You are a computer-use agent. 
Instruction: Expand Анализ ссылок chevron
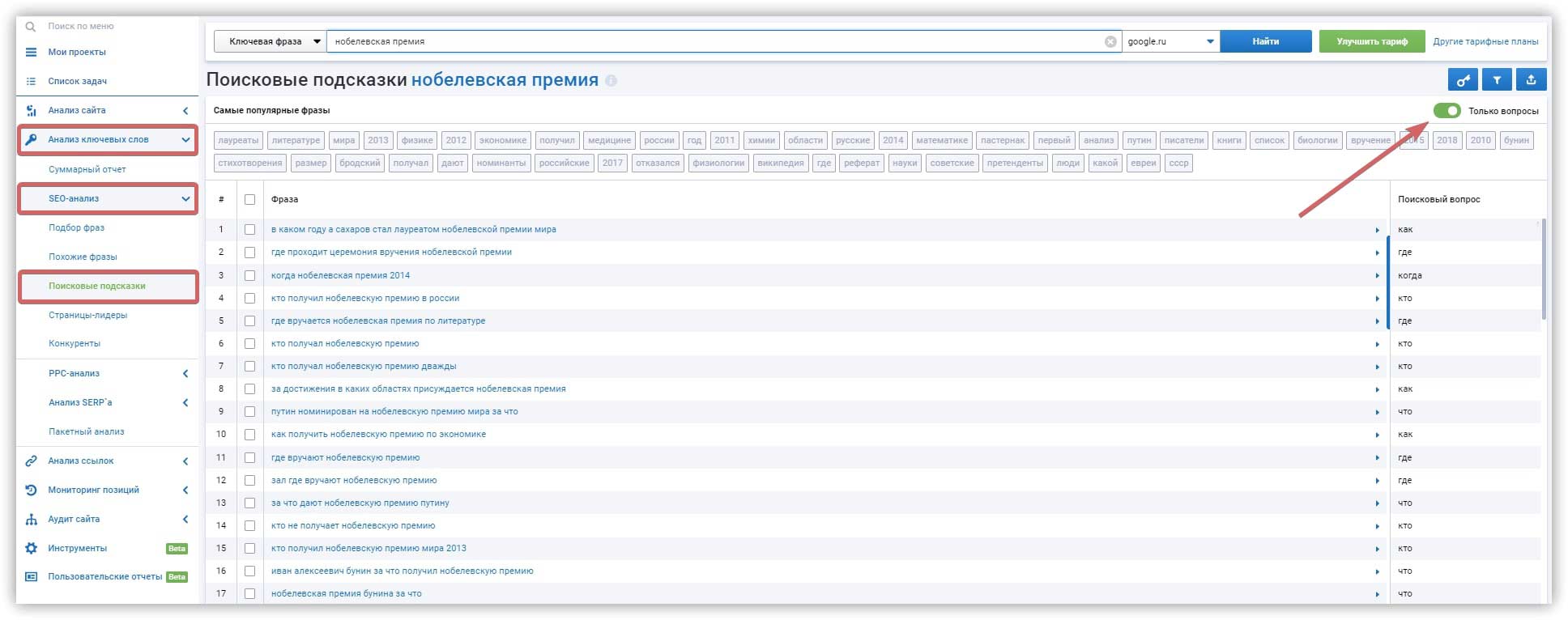(185, 461)
